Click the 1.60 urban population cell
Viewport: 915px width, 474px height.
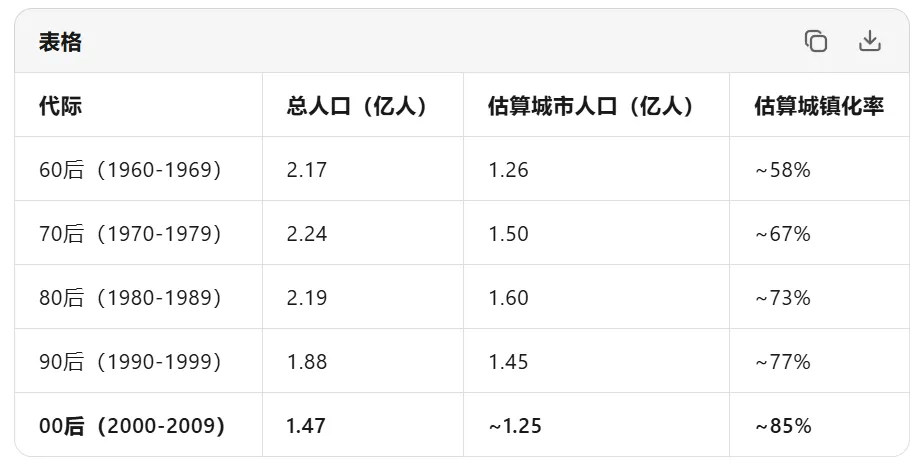tap(508, 298)
